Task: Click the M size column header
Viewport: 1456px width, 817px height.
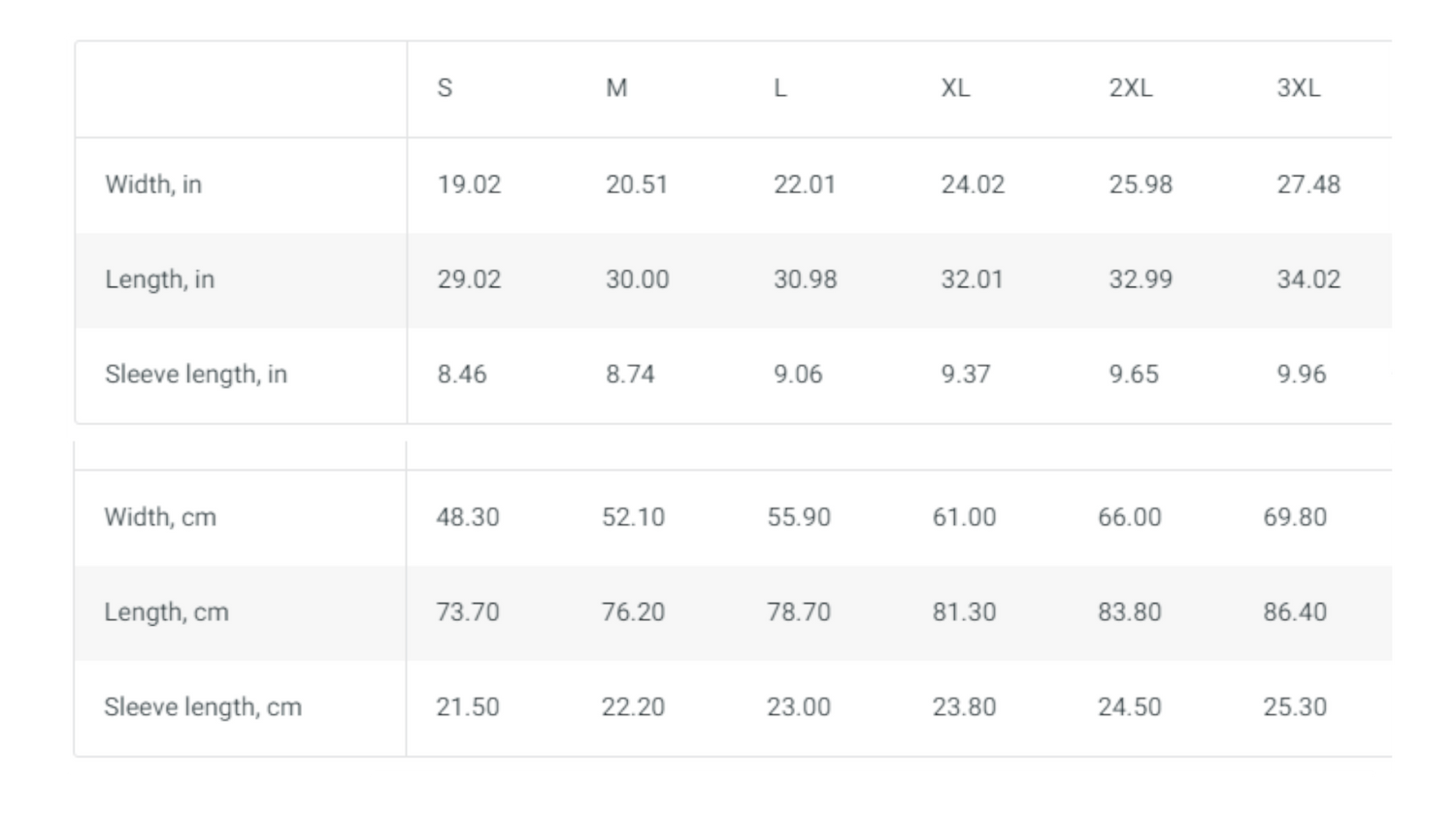Action: click(x=616, y=88)
